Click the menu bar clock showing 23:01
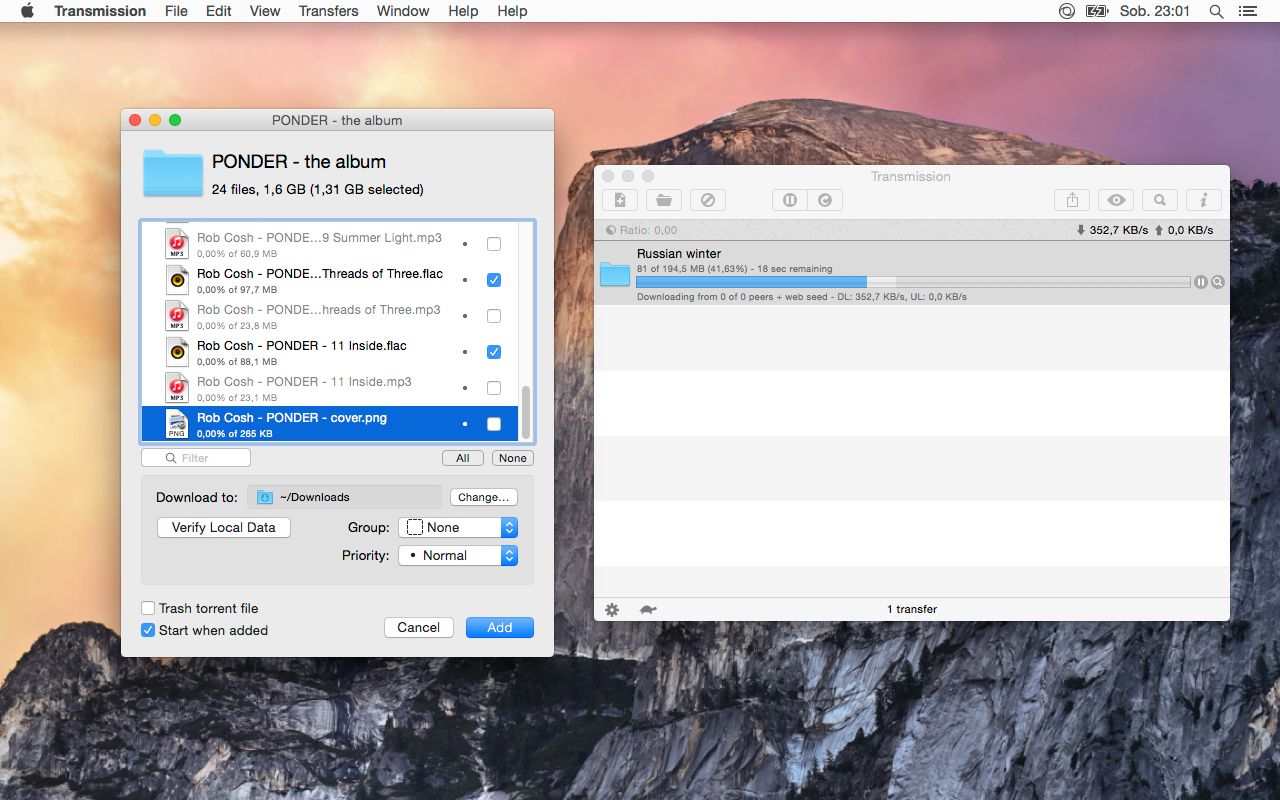This screenshot has height=800, width=1280. point(1155,11)
